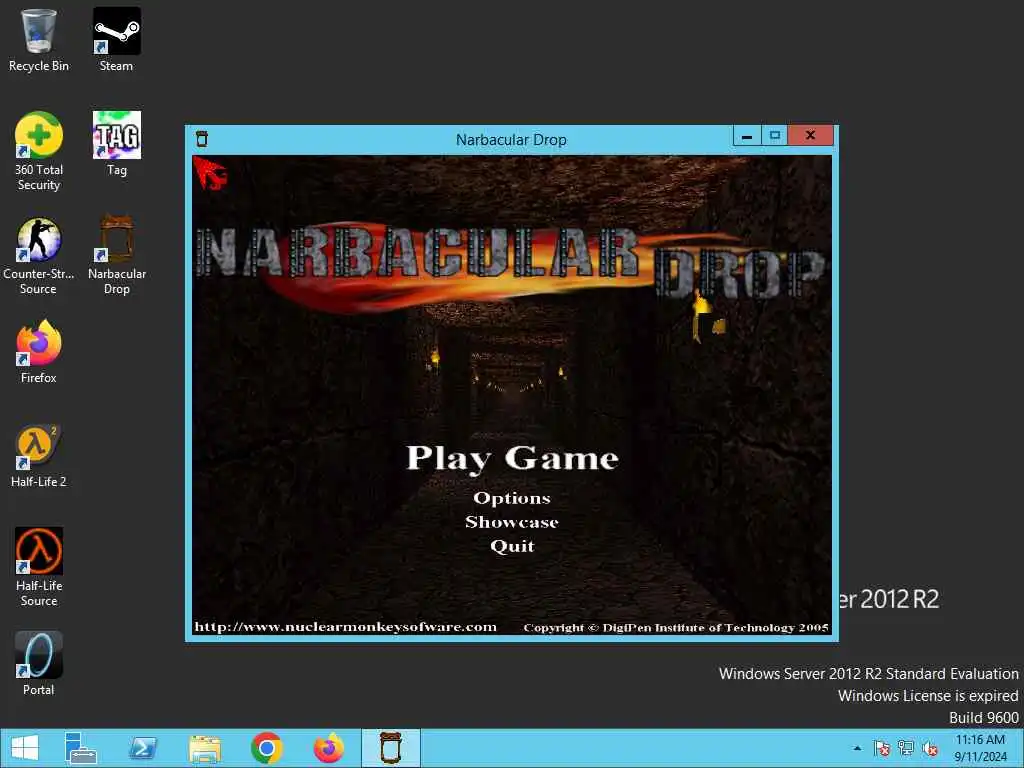This screenshot has width=1024, height=768.
Task: Launch PowerShell from the taskbar
Action: click(x=142, y=748)
